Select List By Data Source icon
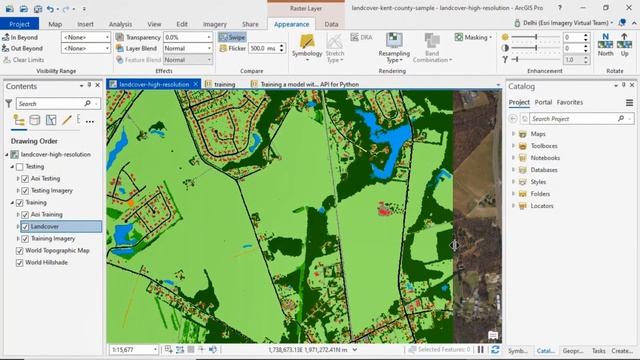 click(35, 120)
